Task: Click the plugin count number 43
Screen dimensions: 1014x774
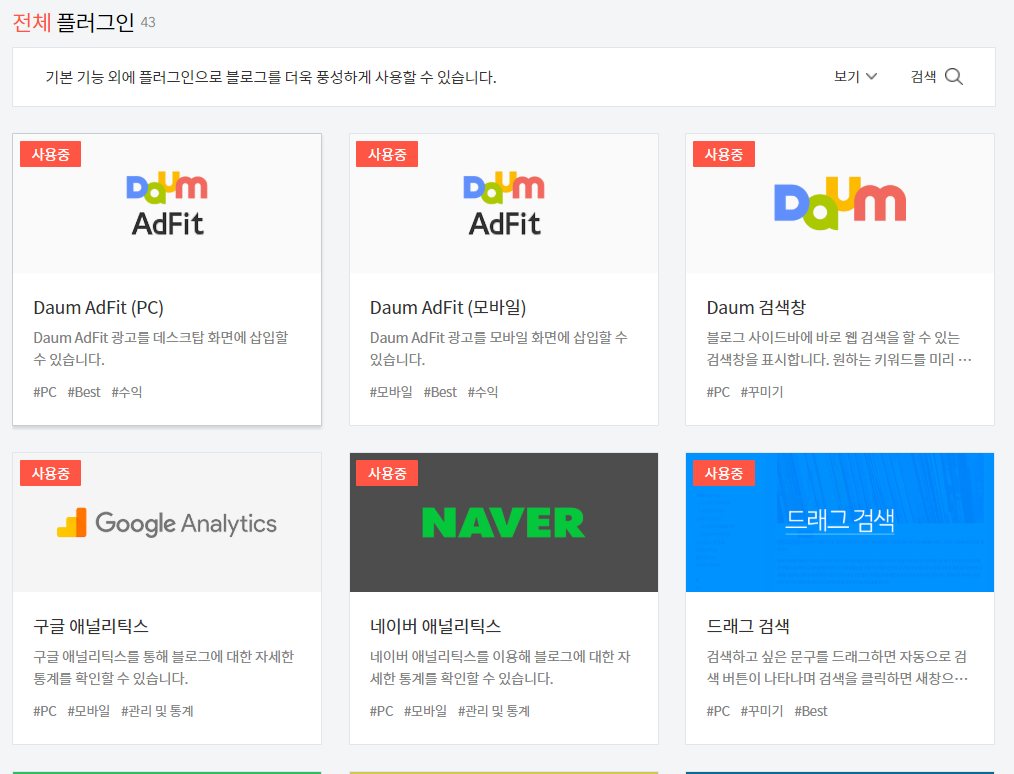Action: pos(148,23)
